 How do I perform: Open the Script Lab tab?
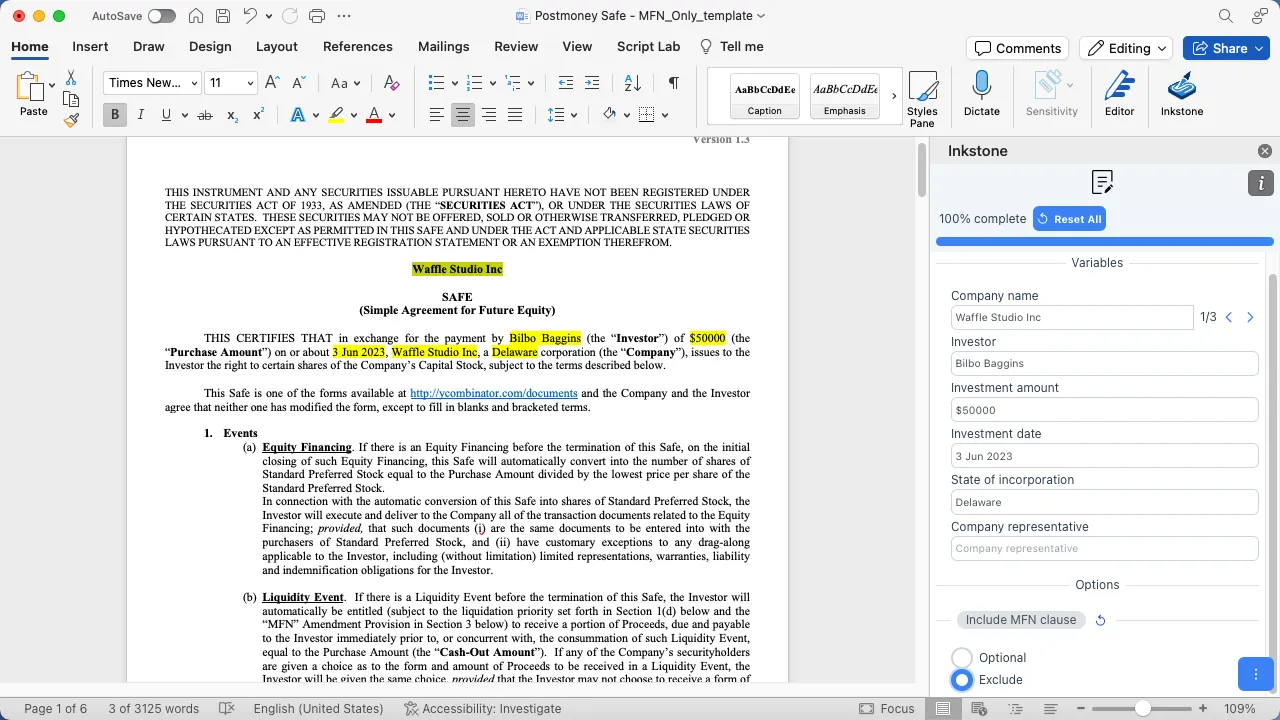648,46
